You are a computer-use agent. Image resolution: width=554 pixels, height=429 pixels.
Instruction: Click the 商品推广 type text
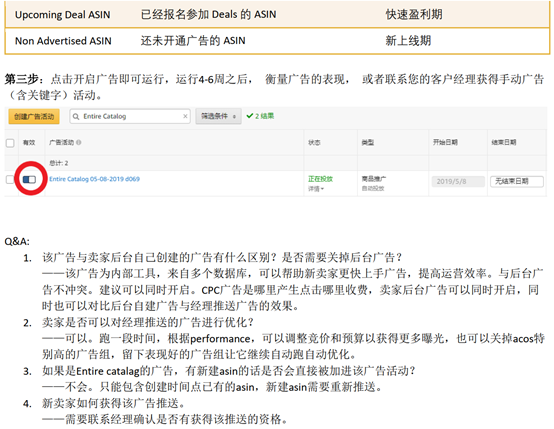point(374,179)
